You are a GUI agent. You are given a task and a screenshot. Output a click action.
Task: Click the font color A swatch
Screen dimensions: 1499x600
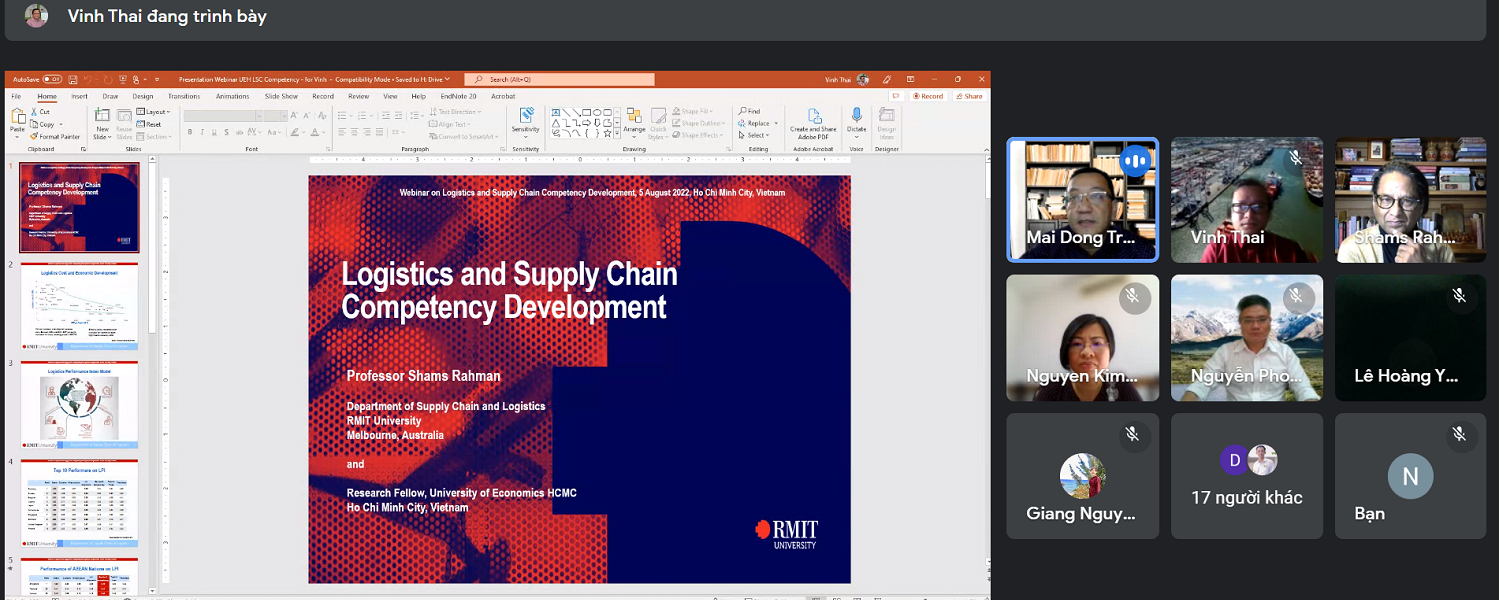314,132
